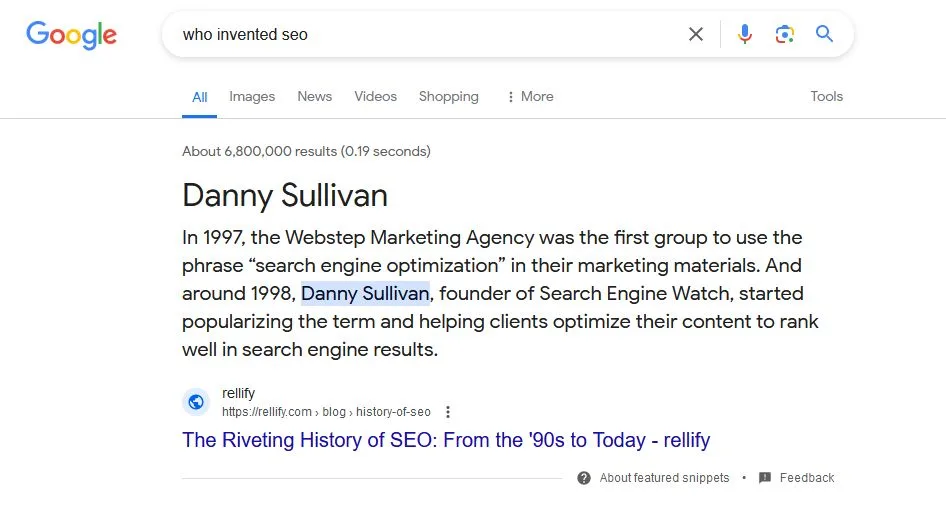Switch to the News tab
946x526 pixels.
314,97
